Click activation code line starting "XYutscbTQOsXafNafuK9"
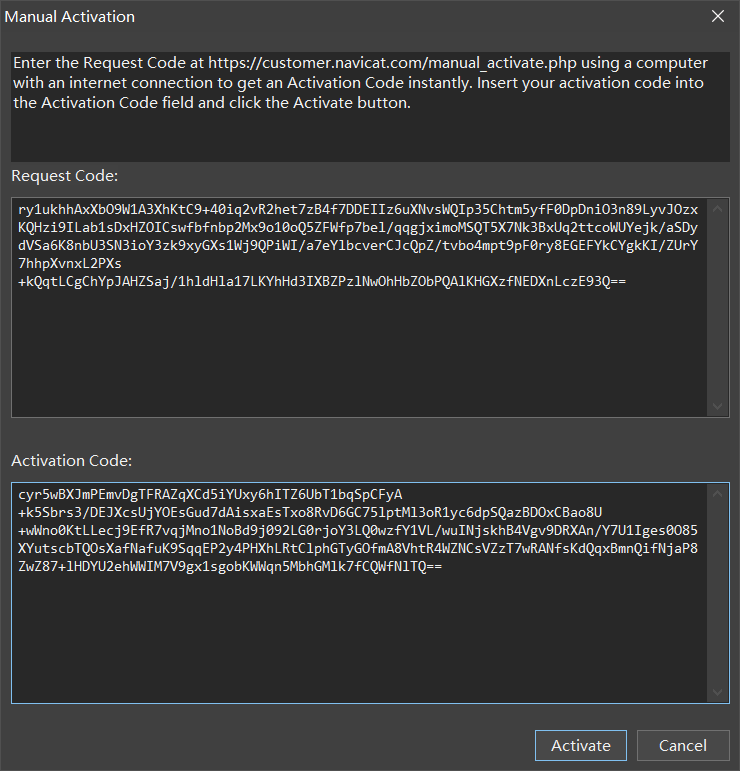This screenshot has width=740, height=771. point(358,548)
